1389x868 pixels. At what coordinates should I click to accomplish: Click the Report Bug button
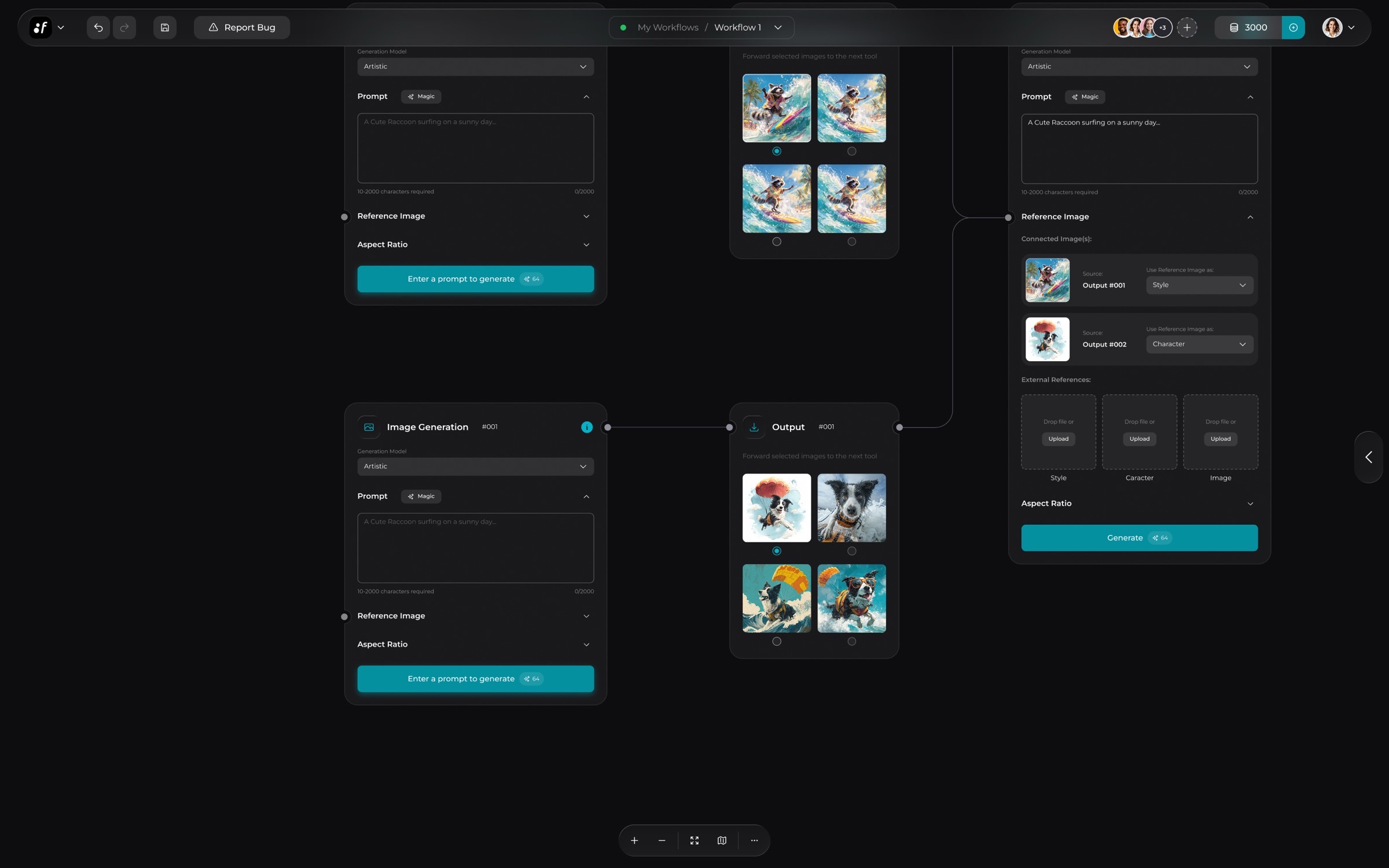[x=242, y=27]
